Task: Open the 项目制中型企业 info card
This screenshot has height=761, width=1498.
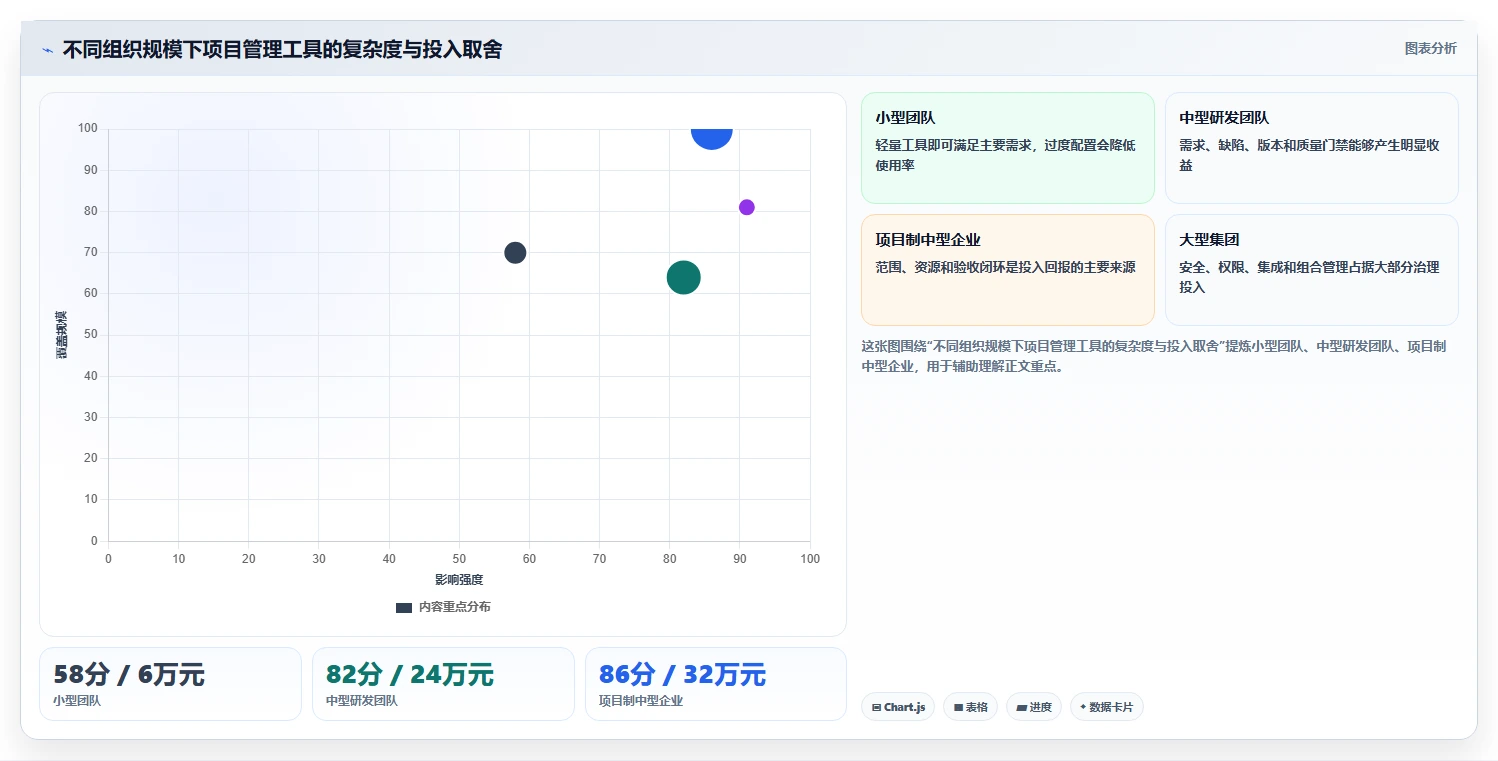Action: coord(1007,270)
